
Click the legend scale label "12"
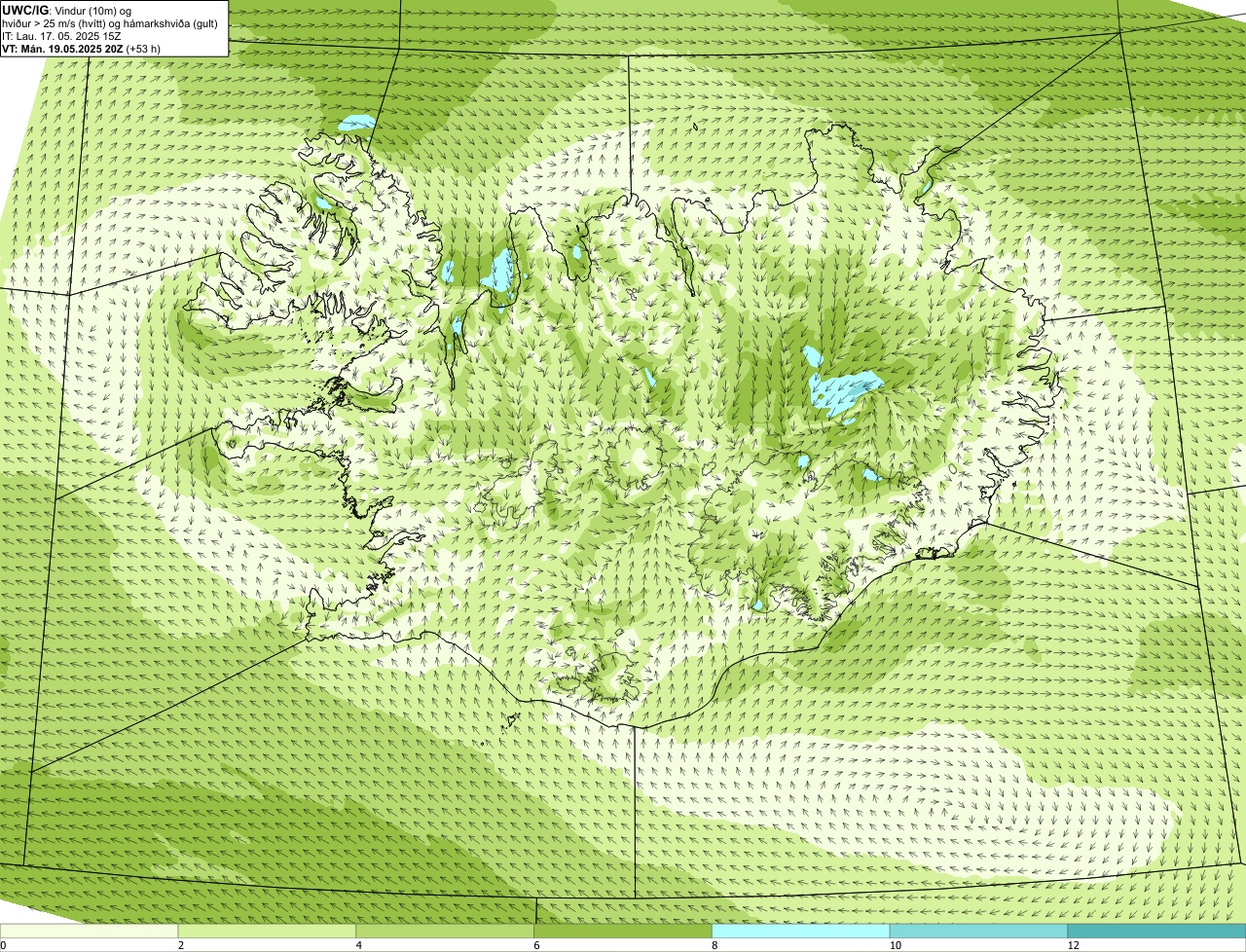[x=1073, y=945]
